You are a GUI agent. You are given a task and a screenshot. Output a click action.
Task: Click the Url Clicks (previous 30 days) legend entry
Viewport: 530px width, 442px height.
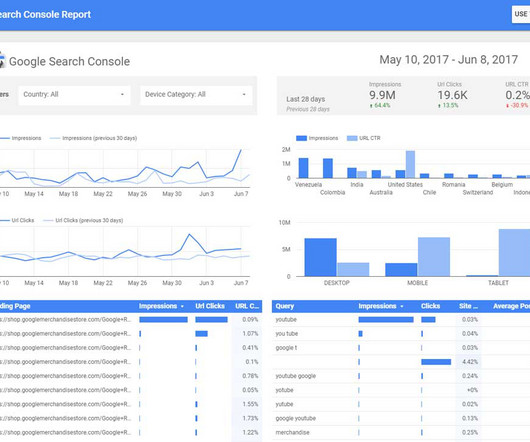pyautogui.click(x=83, y=220)
